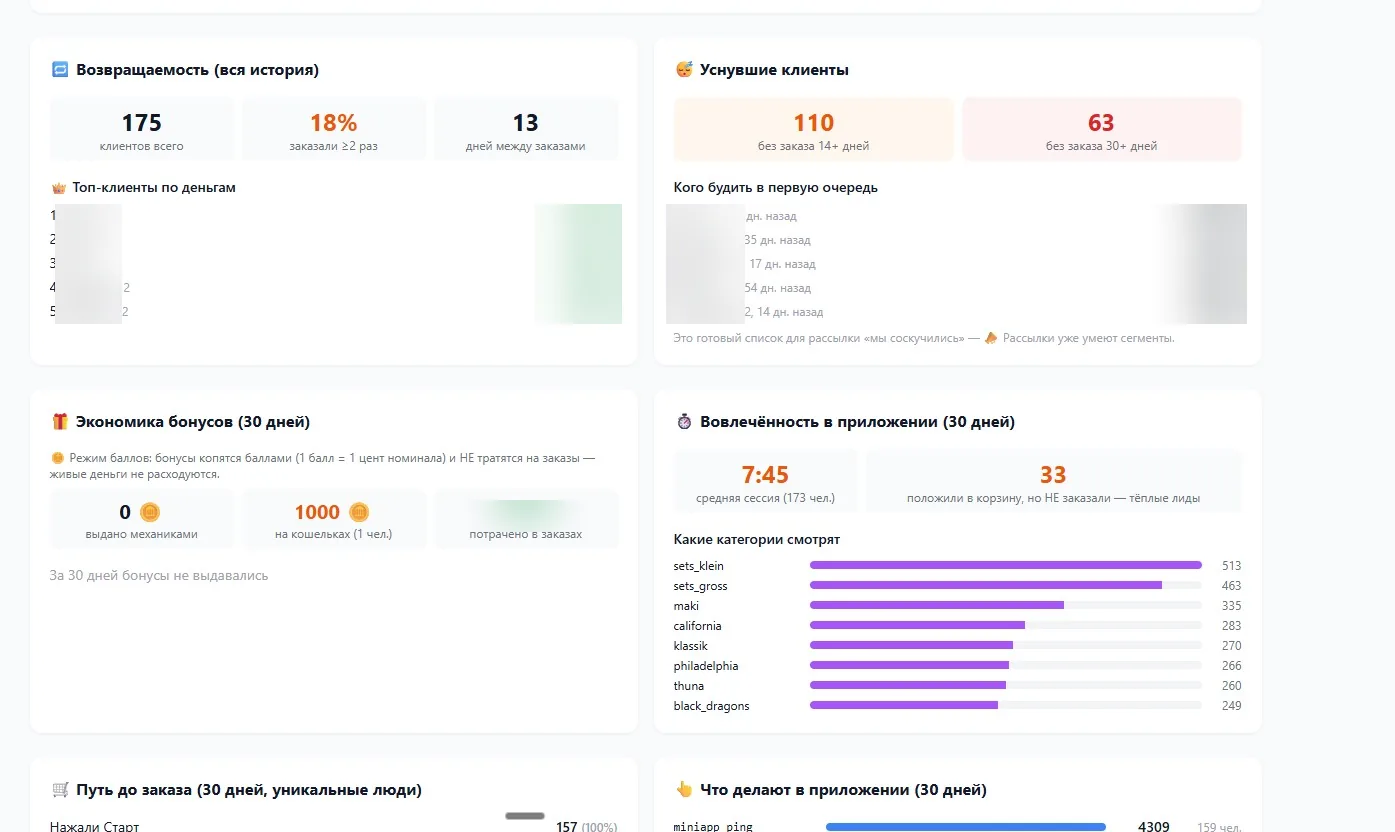Click the 175 клиентов всего stat card

(142, 130)
